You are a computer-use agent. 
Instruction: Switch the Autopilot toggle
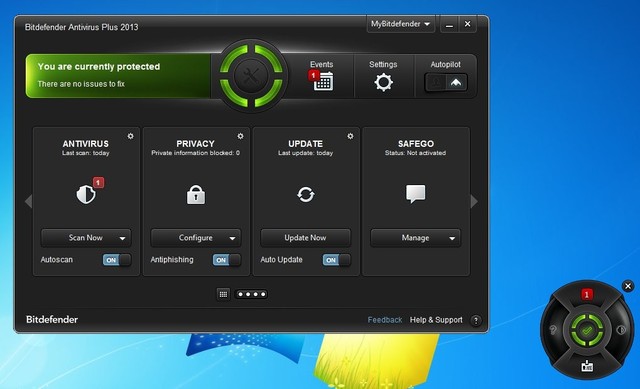coord(446,82)
